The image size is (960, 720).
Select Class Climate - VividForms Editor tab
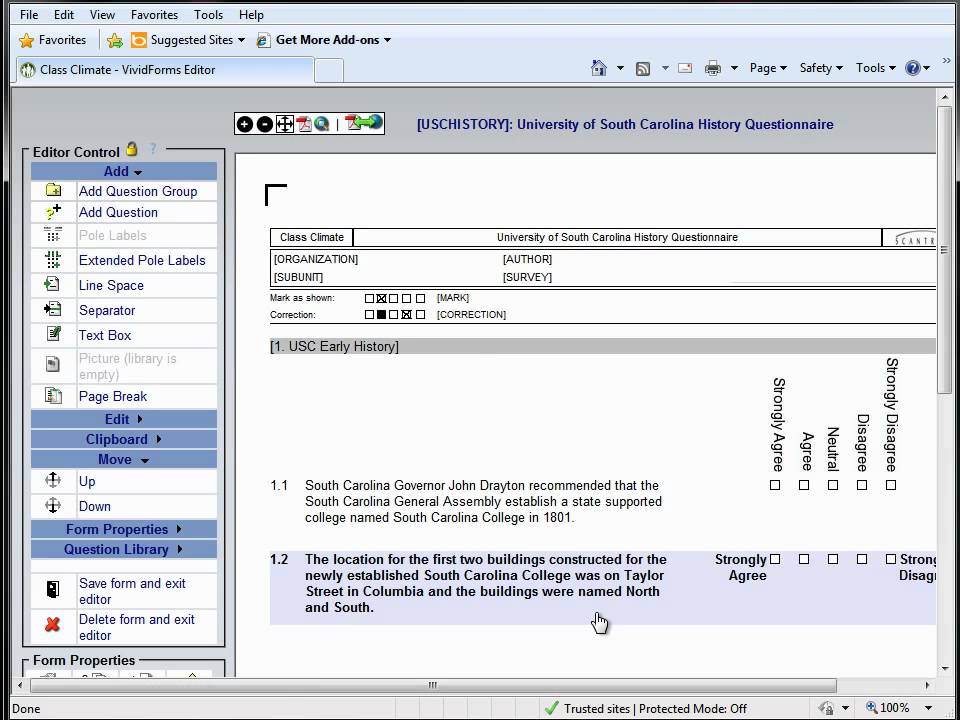(x=165, y=70)
